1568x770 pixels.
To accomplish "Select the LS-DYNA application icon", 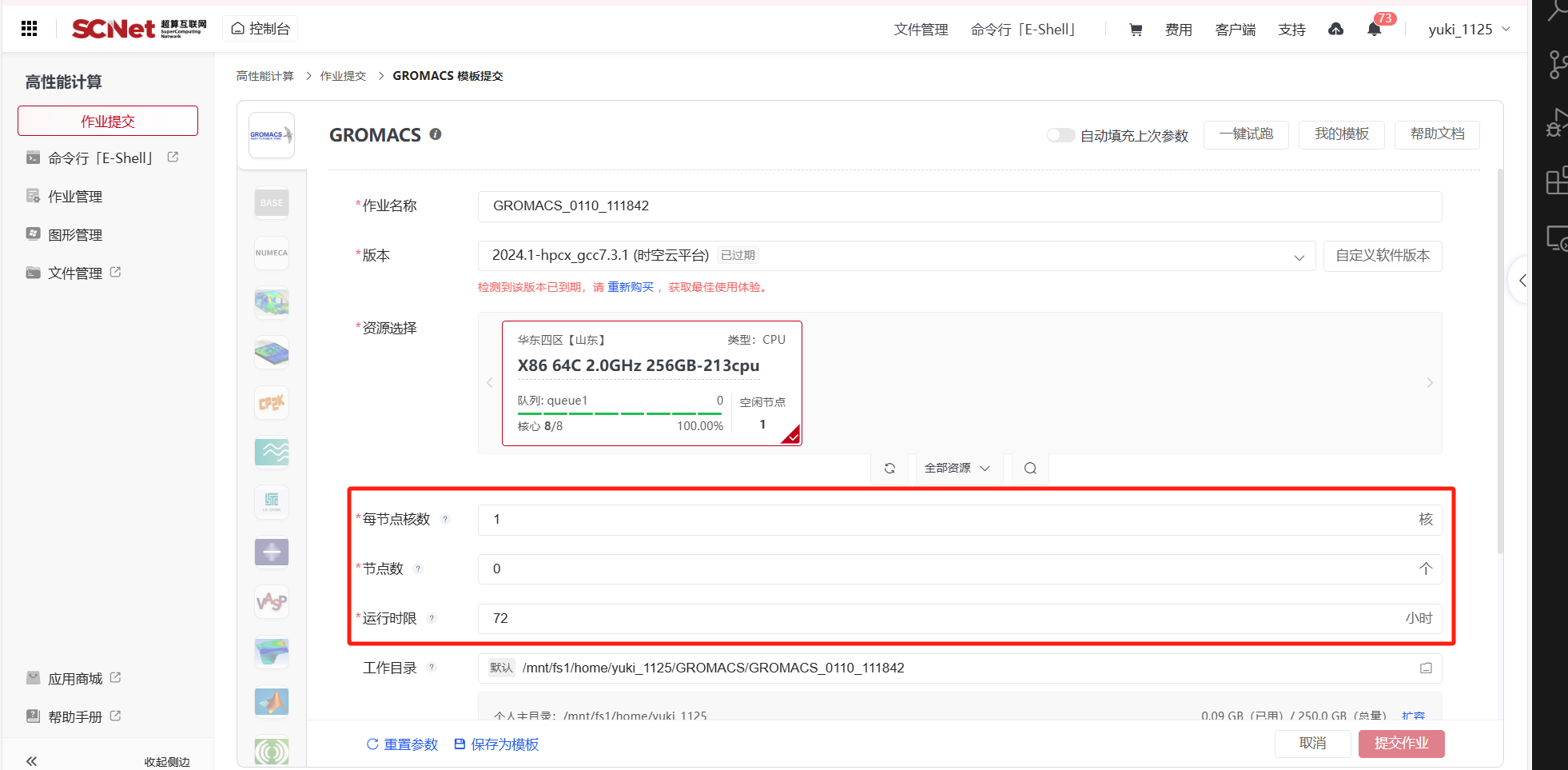I will pos(272,502).
